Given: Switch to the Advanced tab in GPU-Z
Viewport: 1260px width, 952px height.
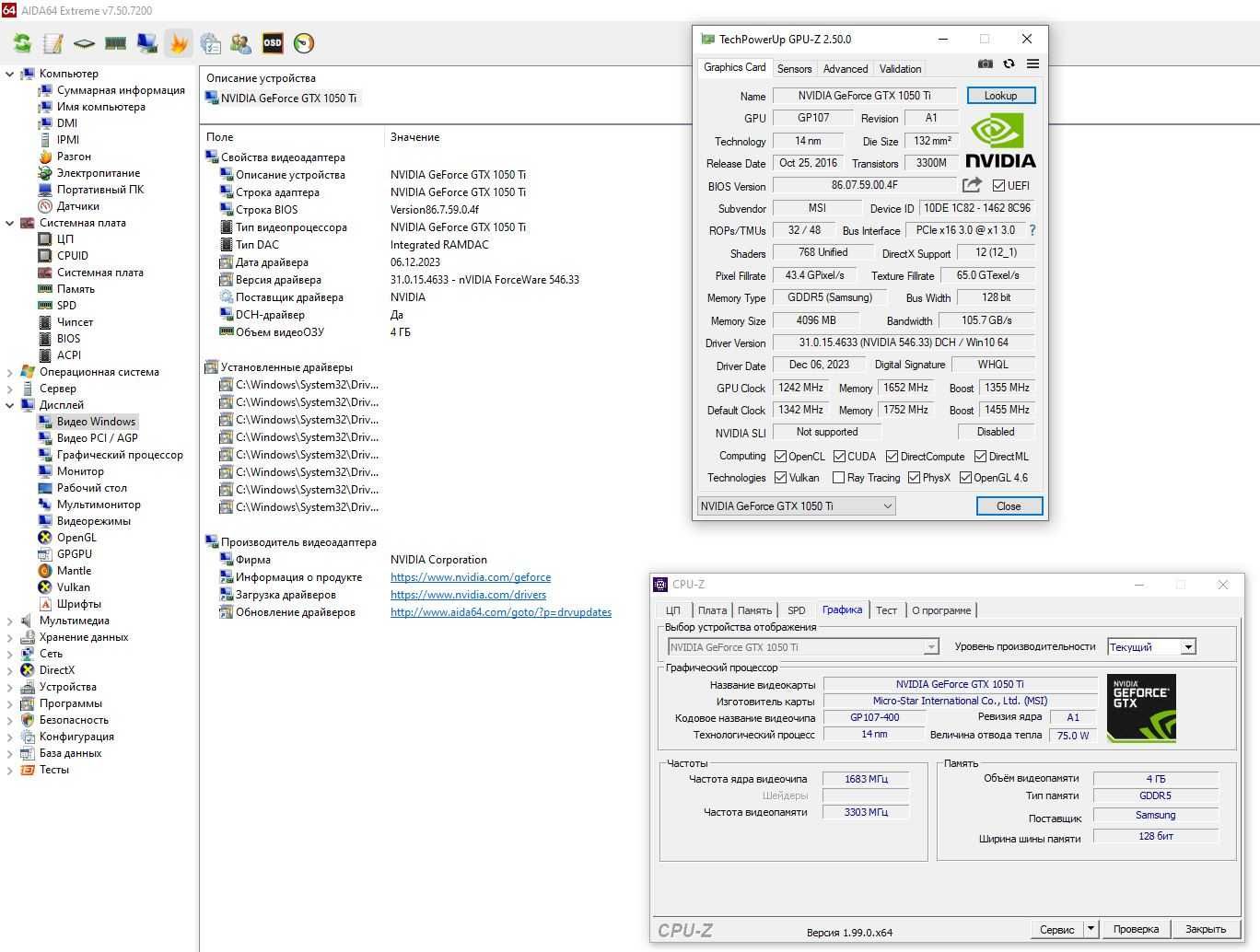Looking at the screenshot, I should pos(845,69).
